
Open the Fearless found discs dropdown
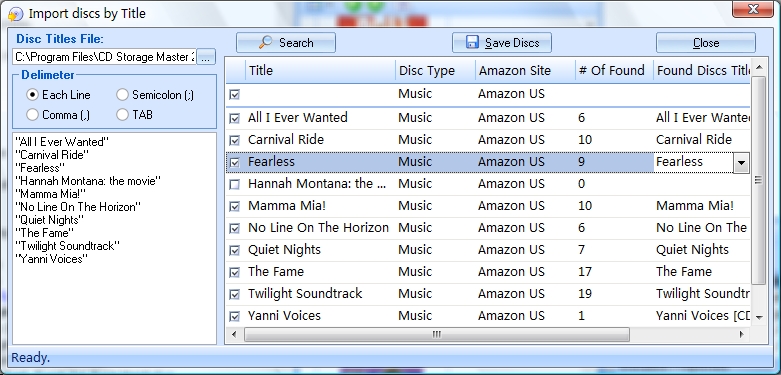coord(741,163)
